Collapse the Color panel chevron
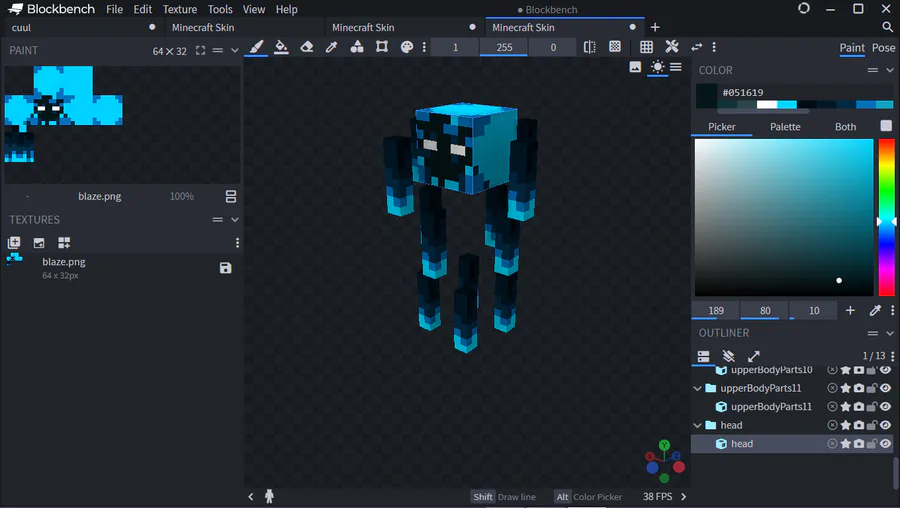Image resolution: width=900 pixels, height=508 pixels. [x=890, y=70]
